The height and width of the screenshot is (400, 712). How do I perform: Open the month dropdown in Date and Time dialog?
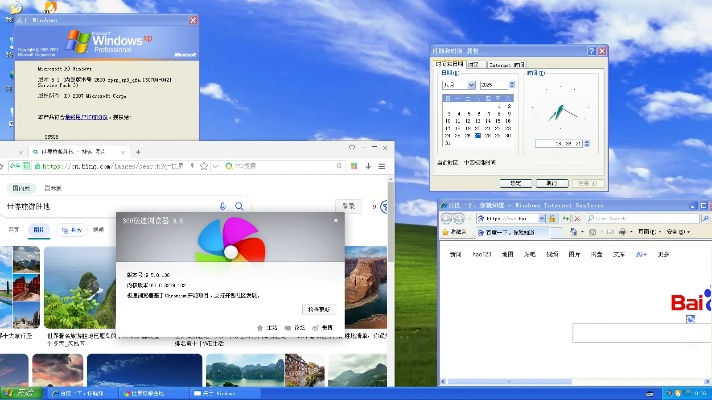(471, 85)
